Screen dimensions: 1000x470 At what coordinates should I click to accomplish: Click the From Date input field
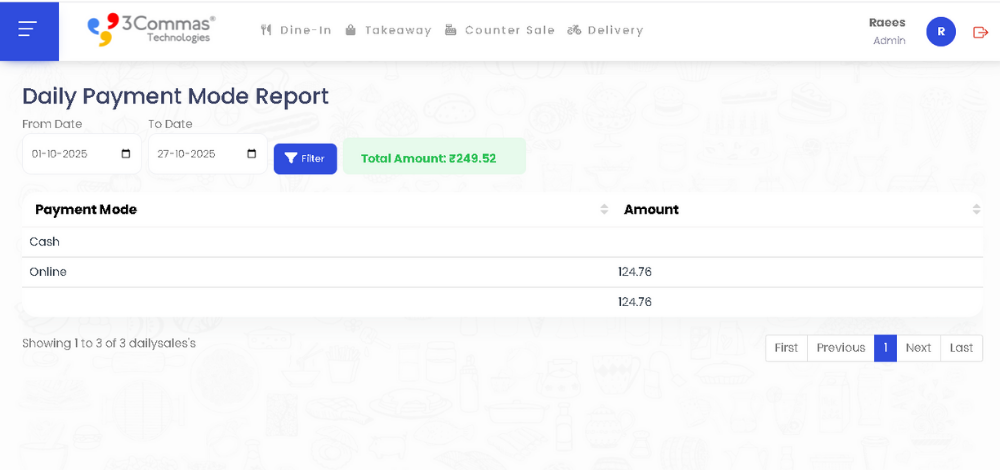coord(70,154)
